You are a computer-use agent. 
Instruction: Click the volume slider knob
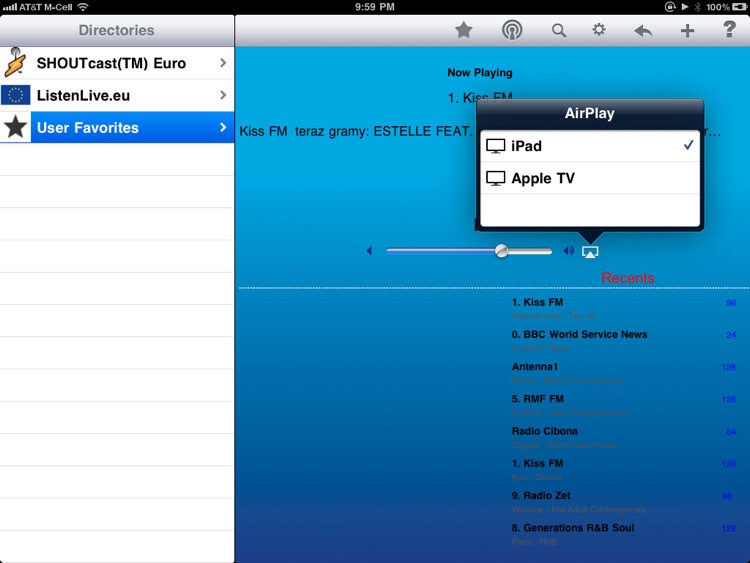[x=501, y=251]
